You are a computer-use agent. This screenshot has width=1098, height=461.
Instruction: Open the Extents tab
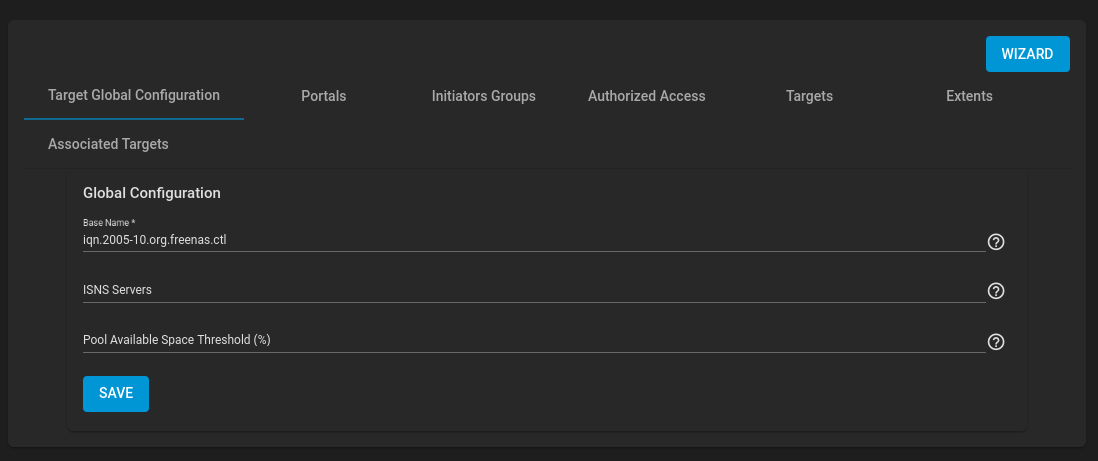[969, 96]
